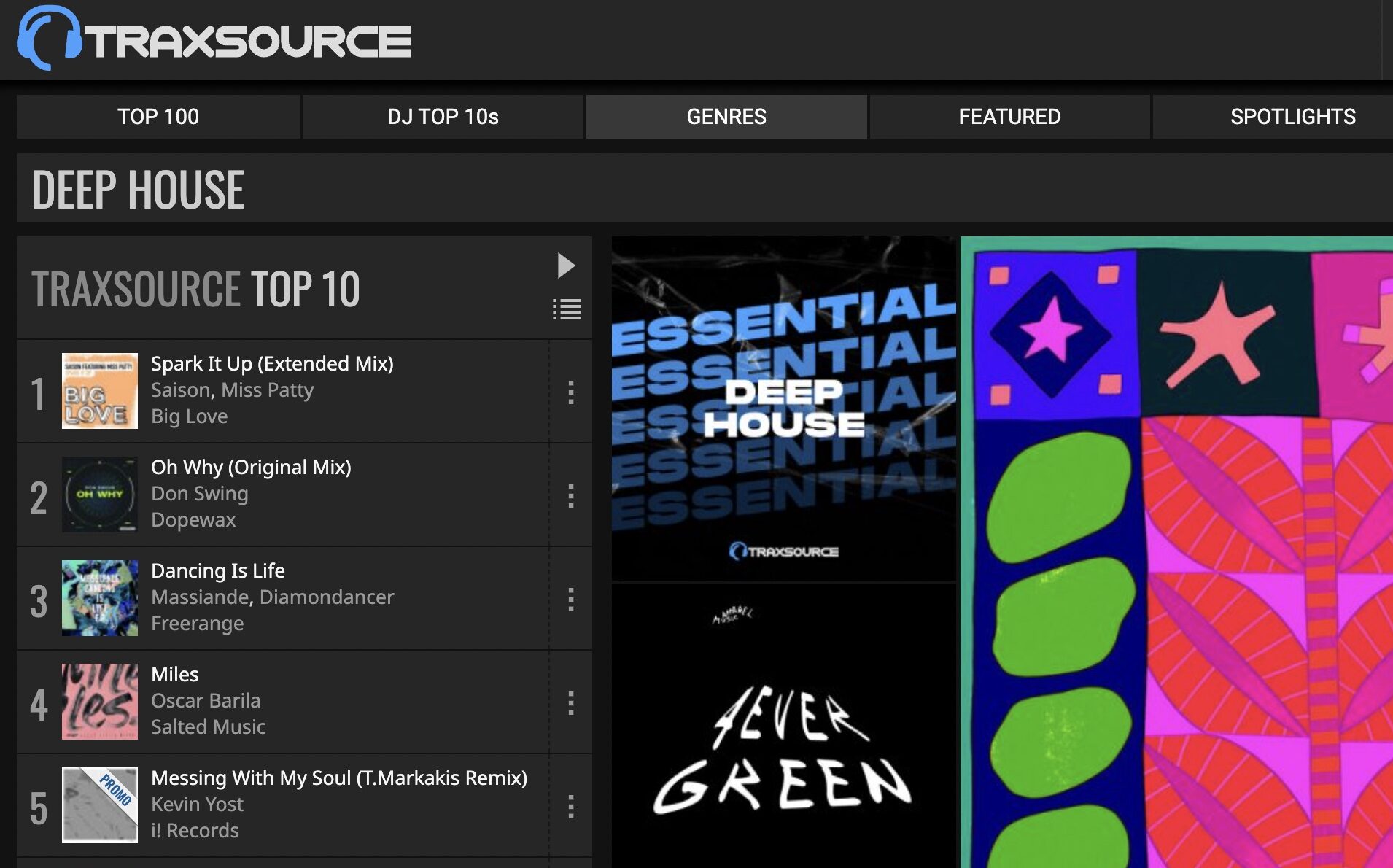Click the Miles cover art

point(100,702)
